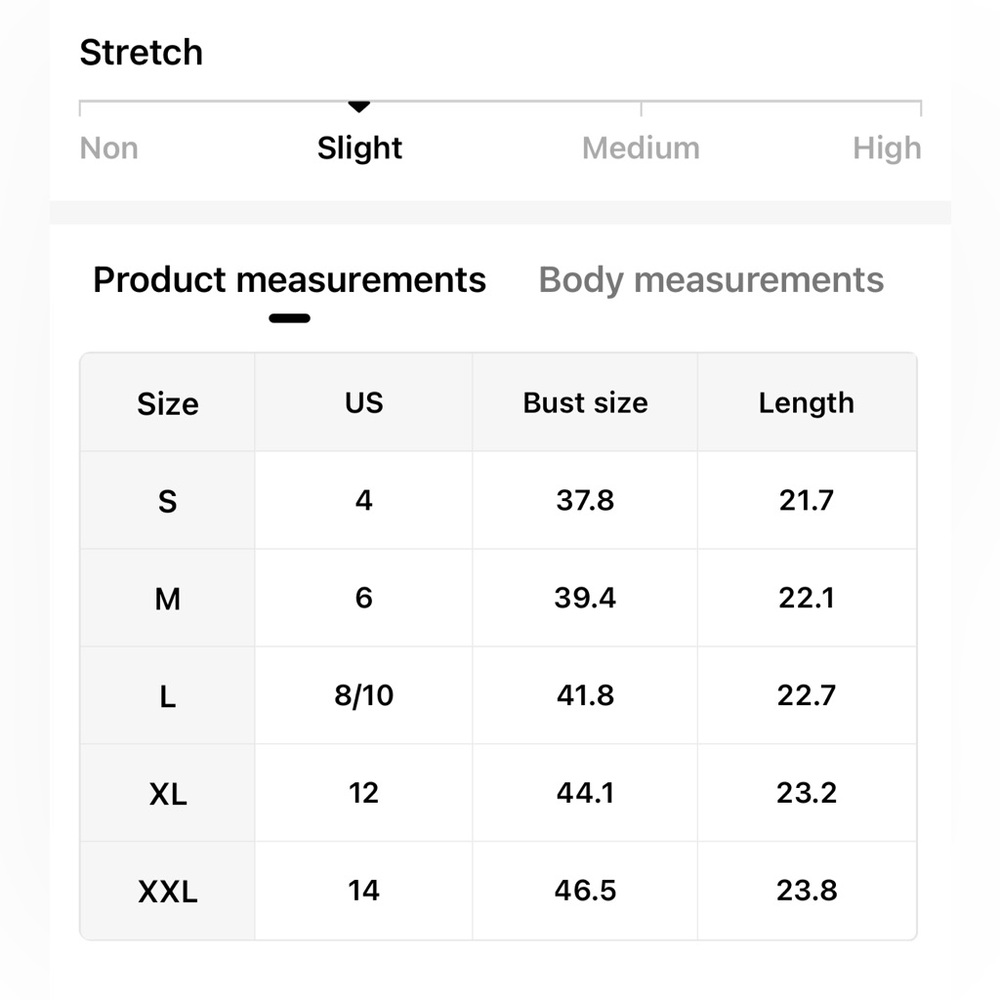Select the L size row

click(499, 695)
